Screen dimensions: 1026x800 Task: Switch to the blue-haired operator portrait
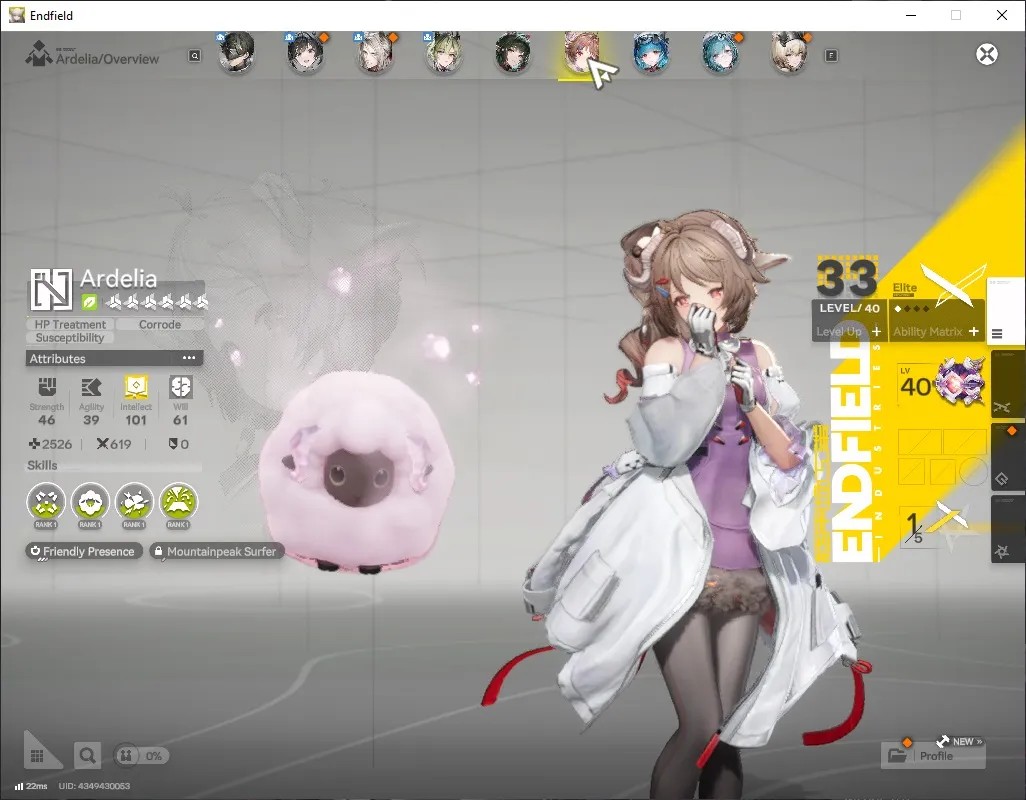click(650, 52)
